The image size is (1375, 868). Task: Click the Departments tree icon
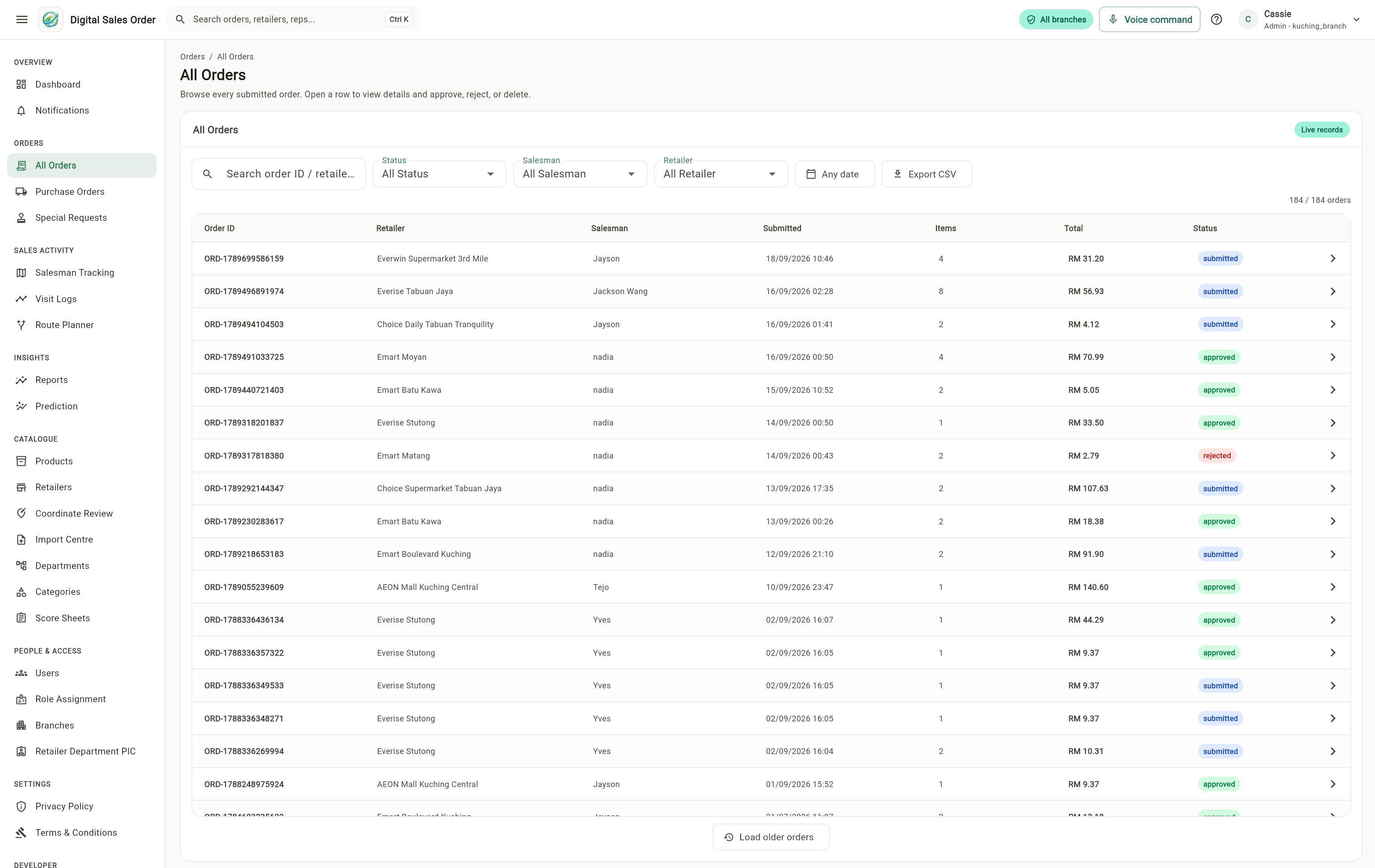(21, 566)
